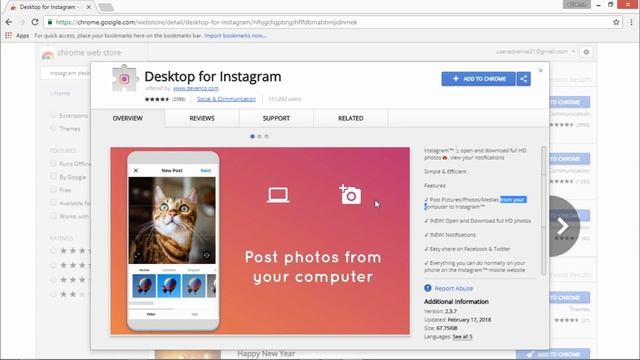Open the developer website link
Viewport: 640px width, 360px height.
point(196,88)
